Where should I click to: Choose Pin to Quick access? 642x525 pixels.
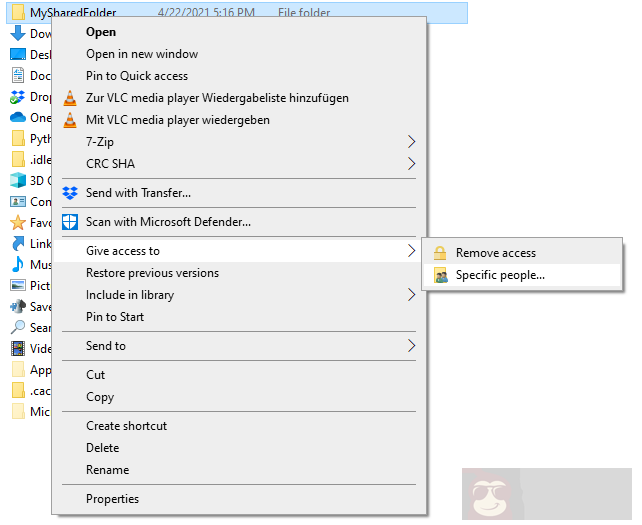click(x=137, y=76)
